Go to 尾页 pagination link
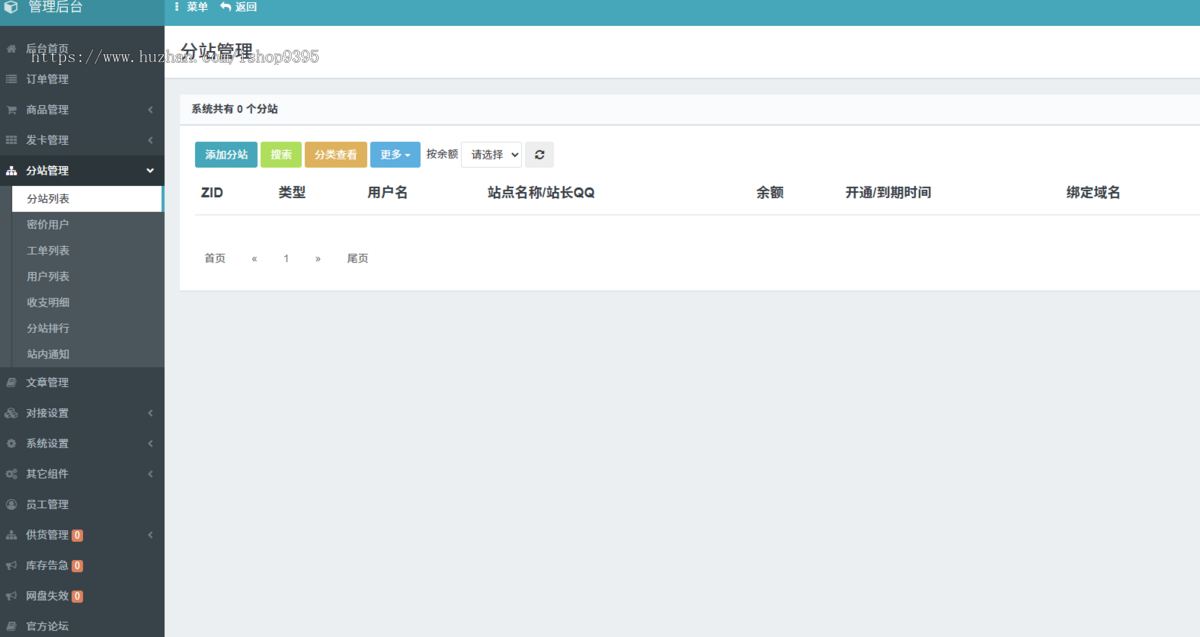The width and height of the screenshot is (1200, 637). coord(357,258)
